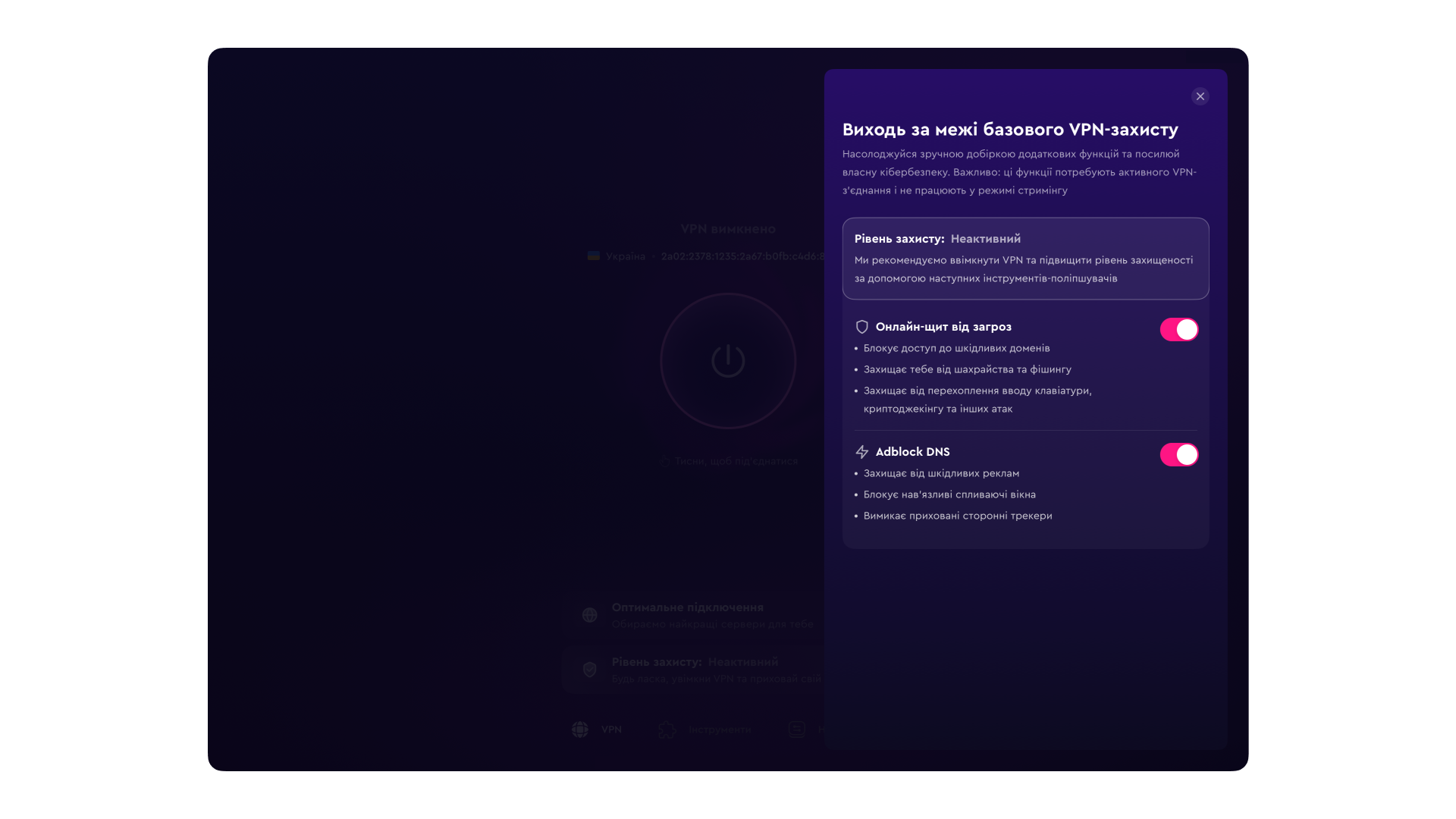
Task: Turn off the Adblock DNS toggle
Action: click(x=1179, y=455)
